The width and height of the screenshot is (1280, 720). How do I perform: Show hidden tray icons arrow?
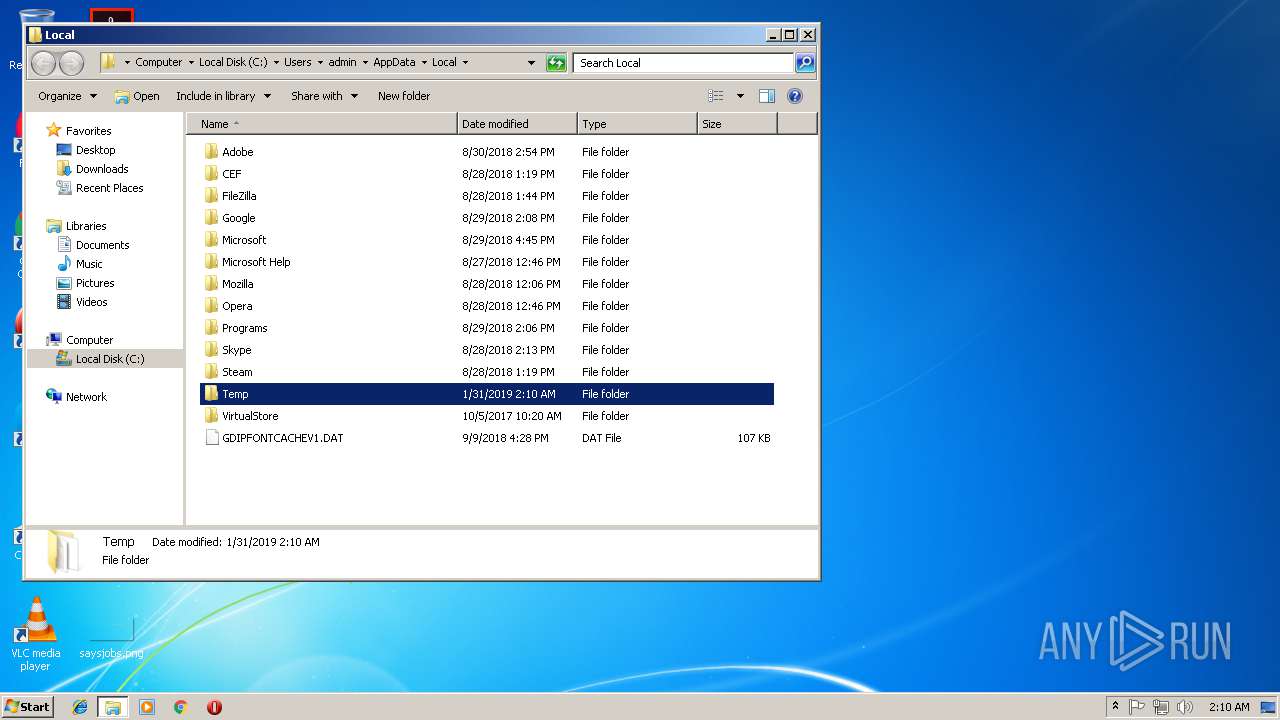tap(1115, 707)
